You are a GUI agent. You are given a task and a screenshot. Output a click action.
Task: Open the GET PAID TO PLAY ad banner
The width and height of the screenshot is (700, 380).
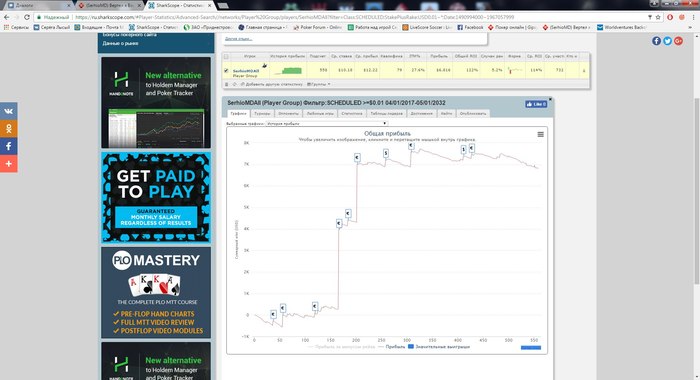(156, 197)
